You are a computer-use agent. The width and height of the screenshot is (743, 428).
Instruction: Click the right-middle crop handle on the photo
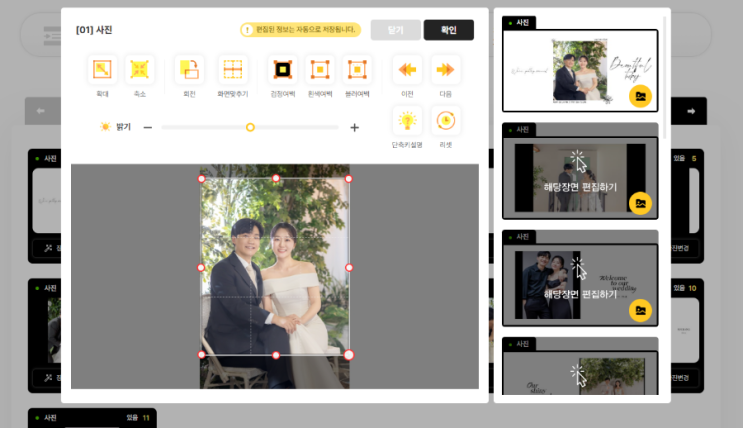point(349,268)
